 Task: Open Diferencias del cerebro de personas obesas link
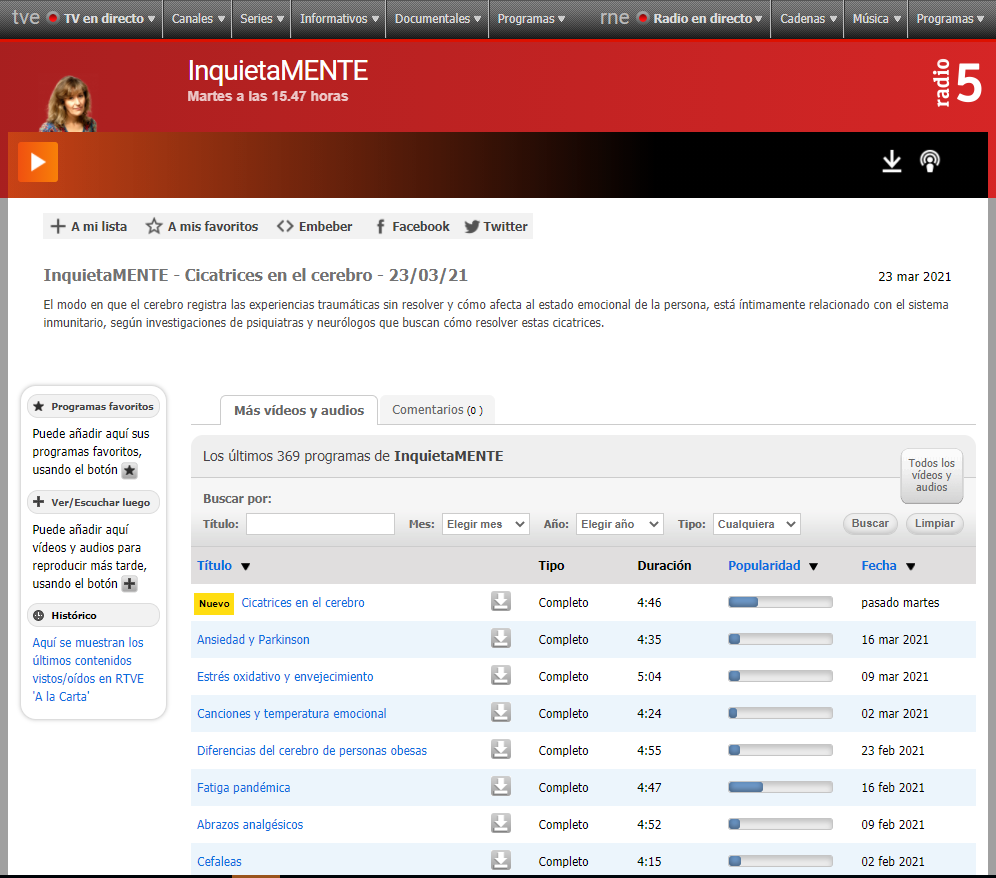312,750
